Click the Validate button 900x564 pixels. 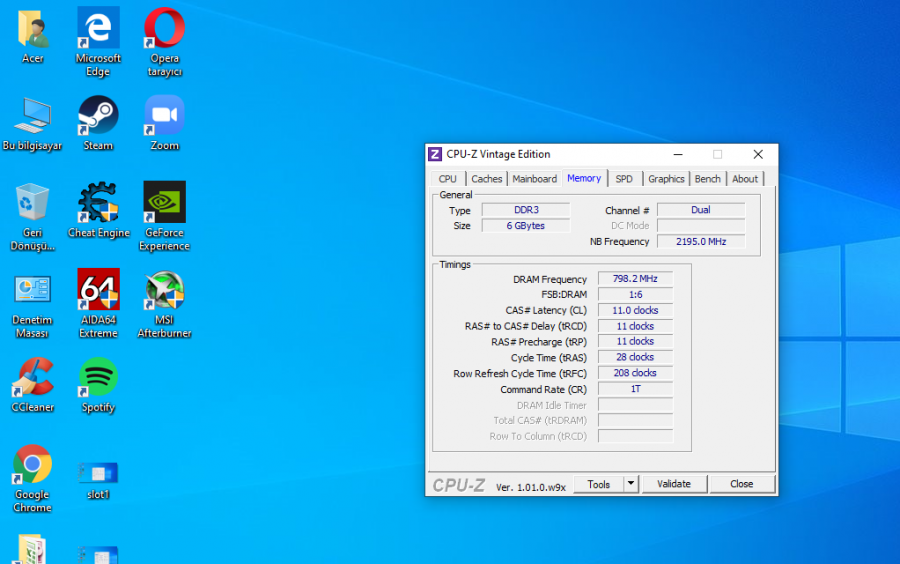click(x=673, y=484)
